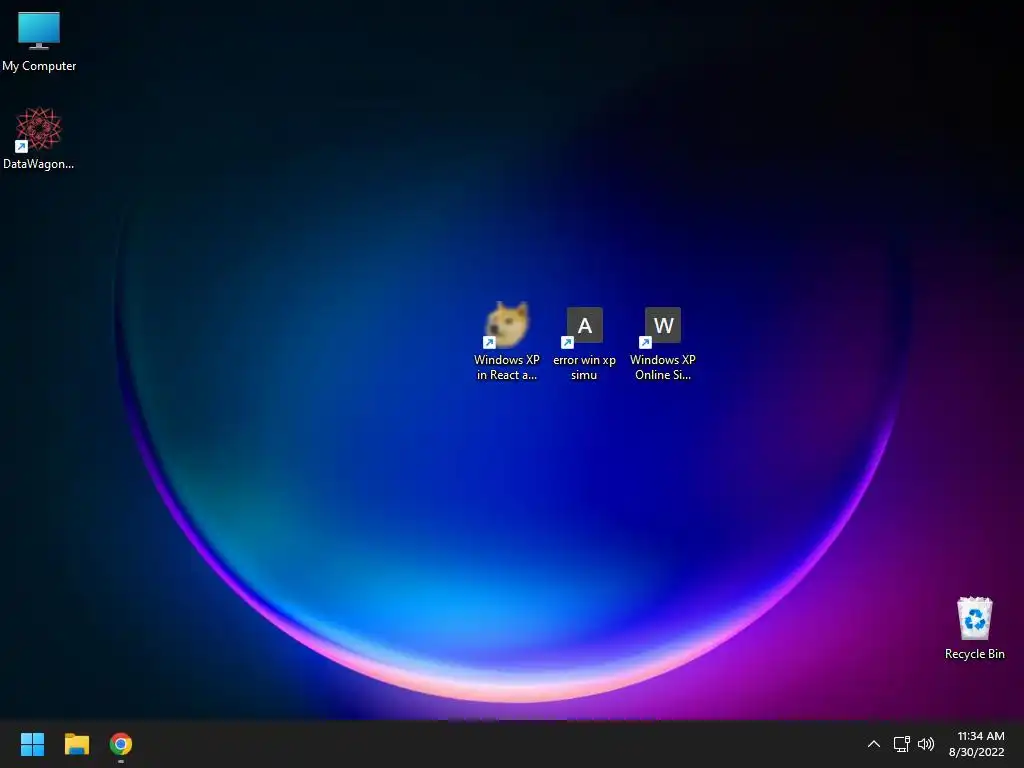Image resolution: width=1024 pixels, height=768 pixels.
Task: Show hidden tray icons chevron
Action: (874, 744)
